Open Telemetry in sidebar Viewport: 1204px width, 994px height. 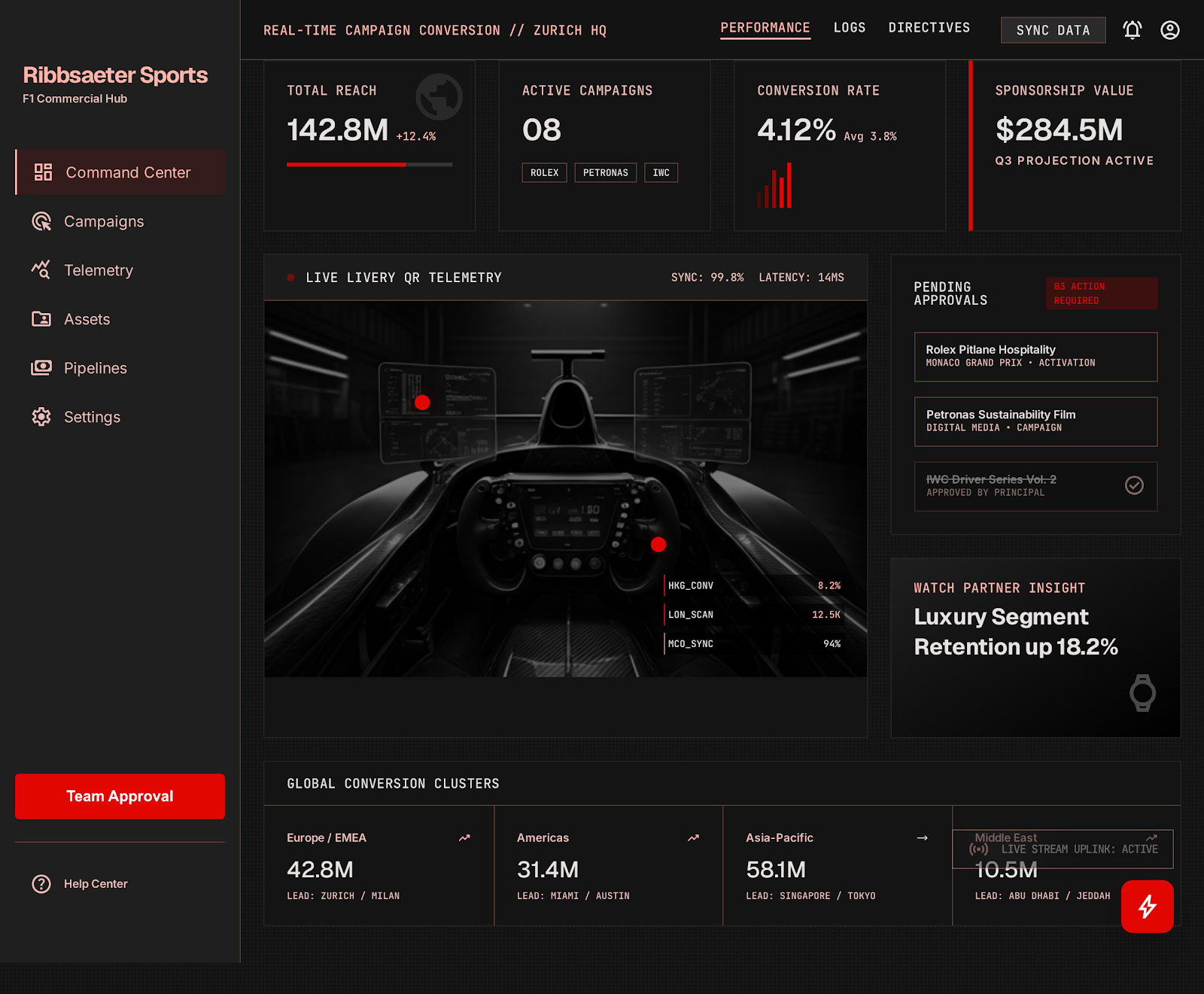(x=120, y=270)
